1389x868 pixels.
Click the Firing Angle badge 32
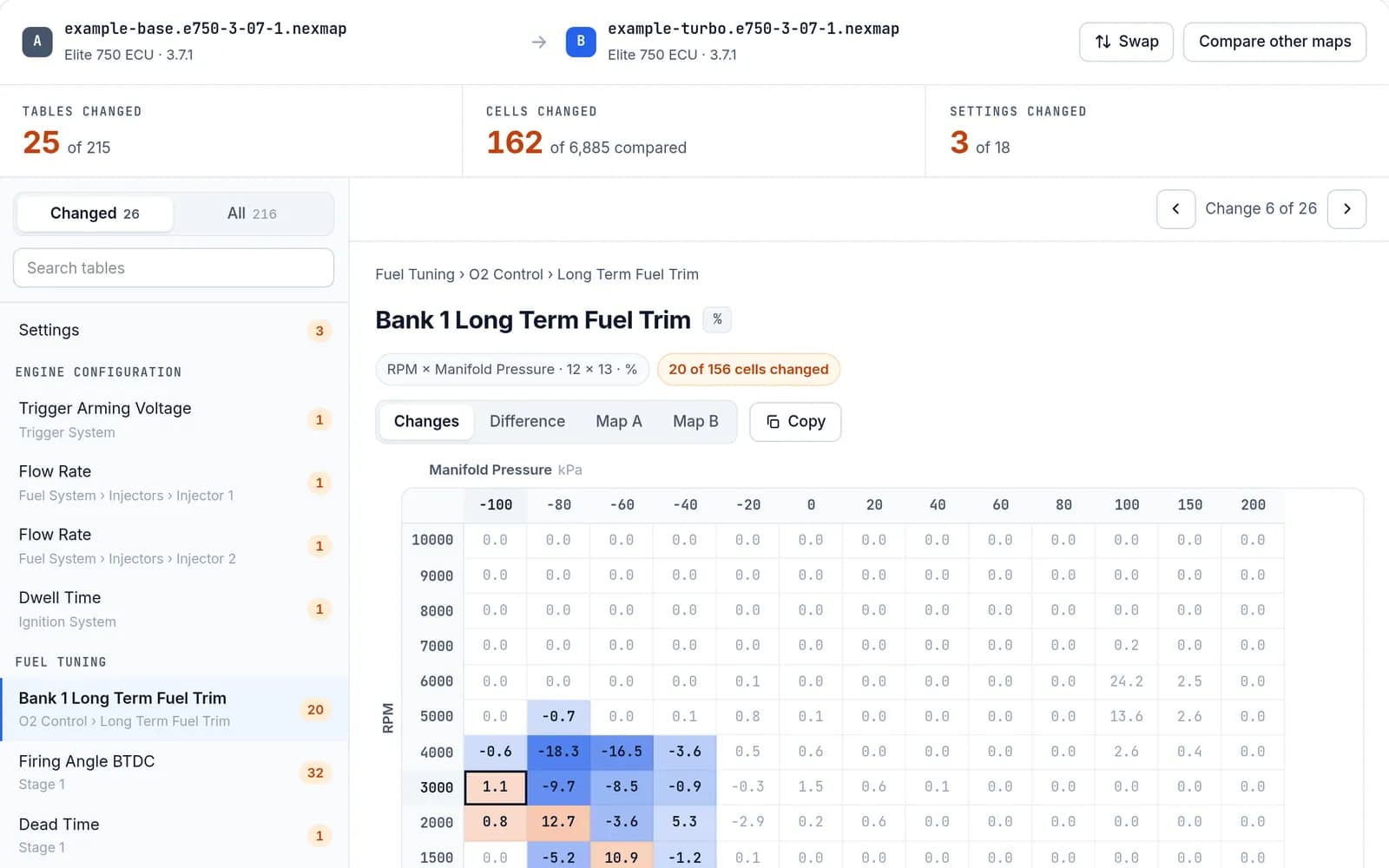pos(315,773)
